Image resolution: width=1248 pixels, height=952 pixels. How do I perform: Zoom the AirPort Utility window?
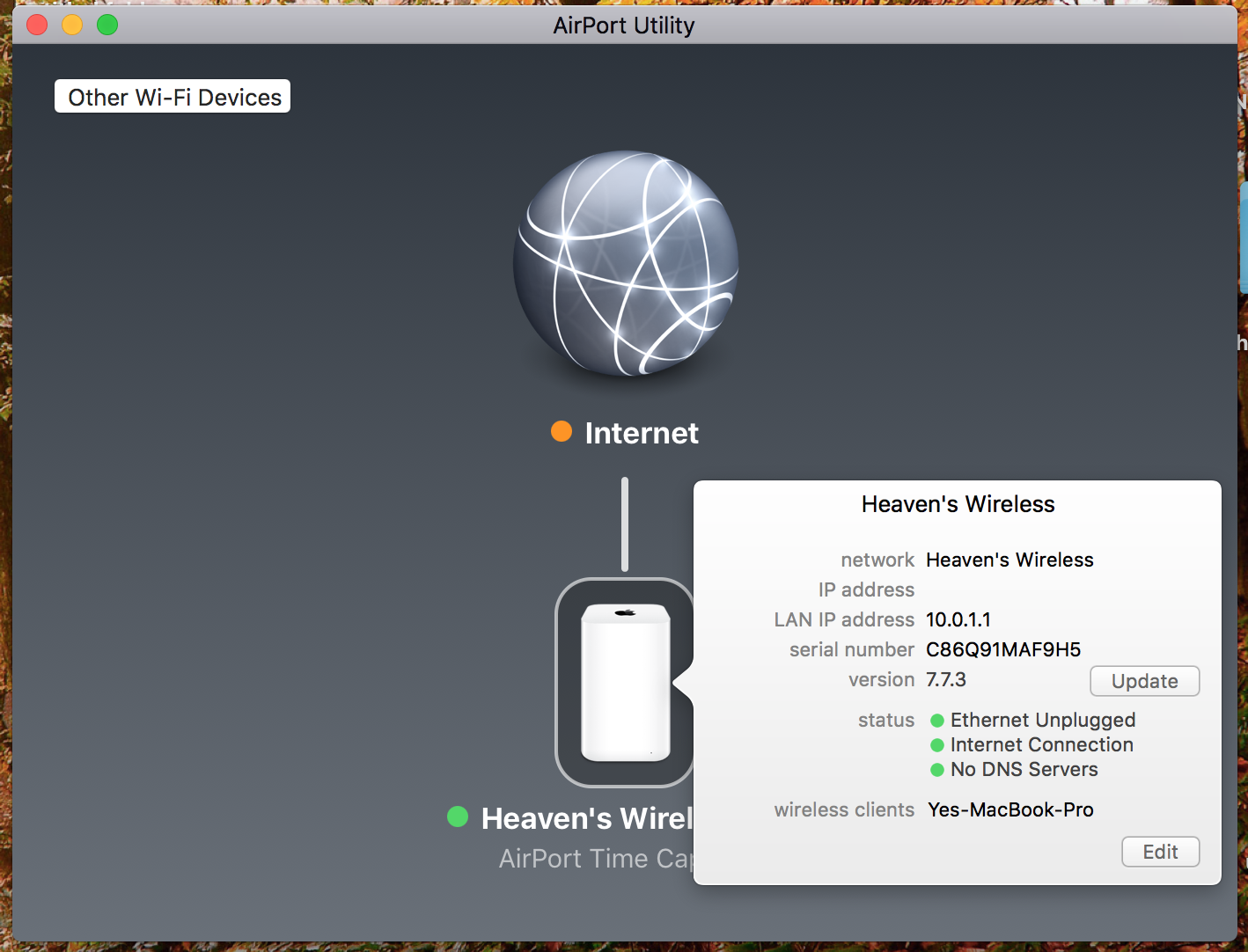[107, 25]
